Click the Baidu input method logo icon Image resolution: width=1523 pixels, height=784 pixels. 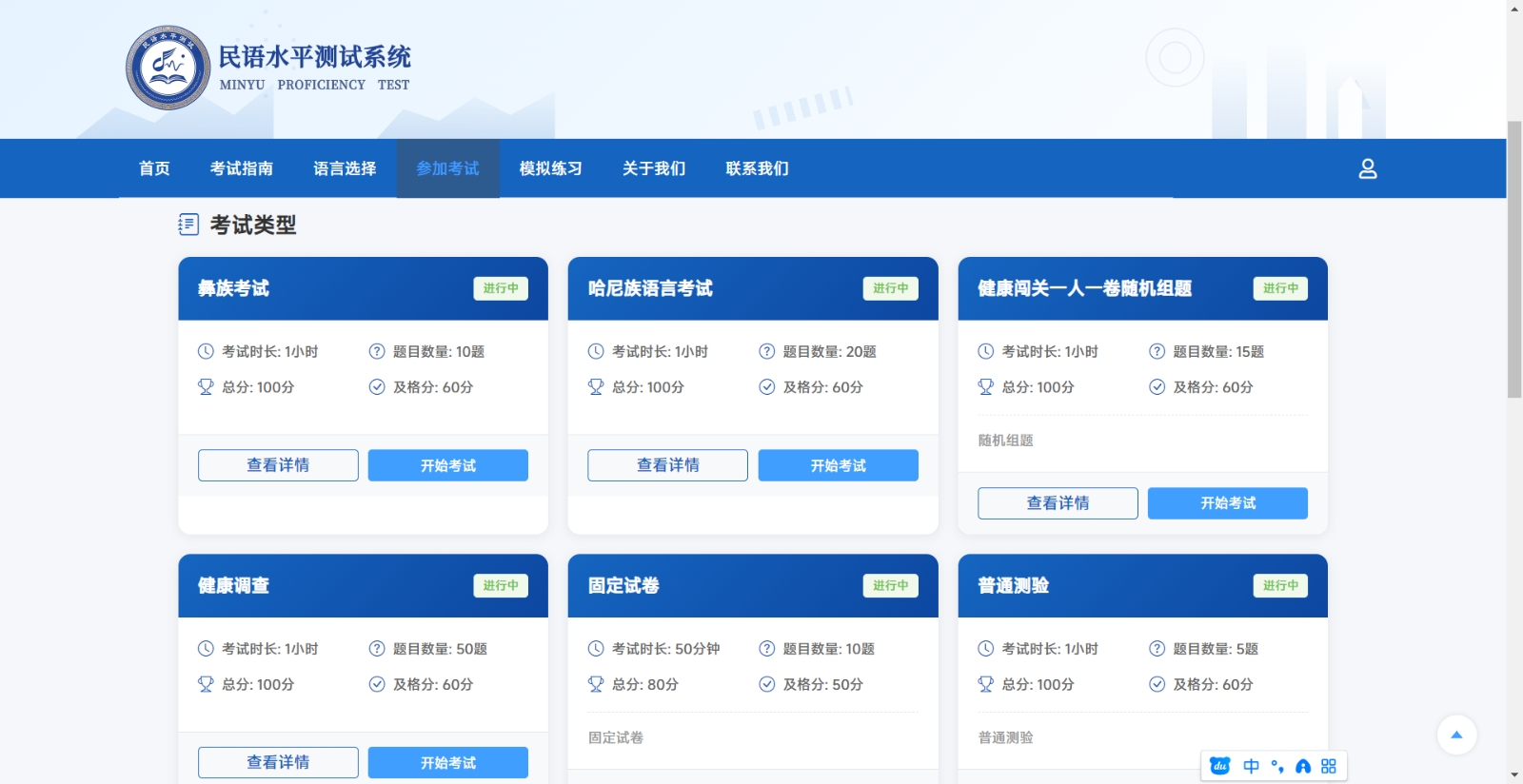pos(1220,766)
